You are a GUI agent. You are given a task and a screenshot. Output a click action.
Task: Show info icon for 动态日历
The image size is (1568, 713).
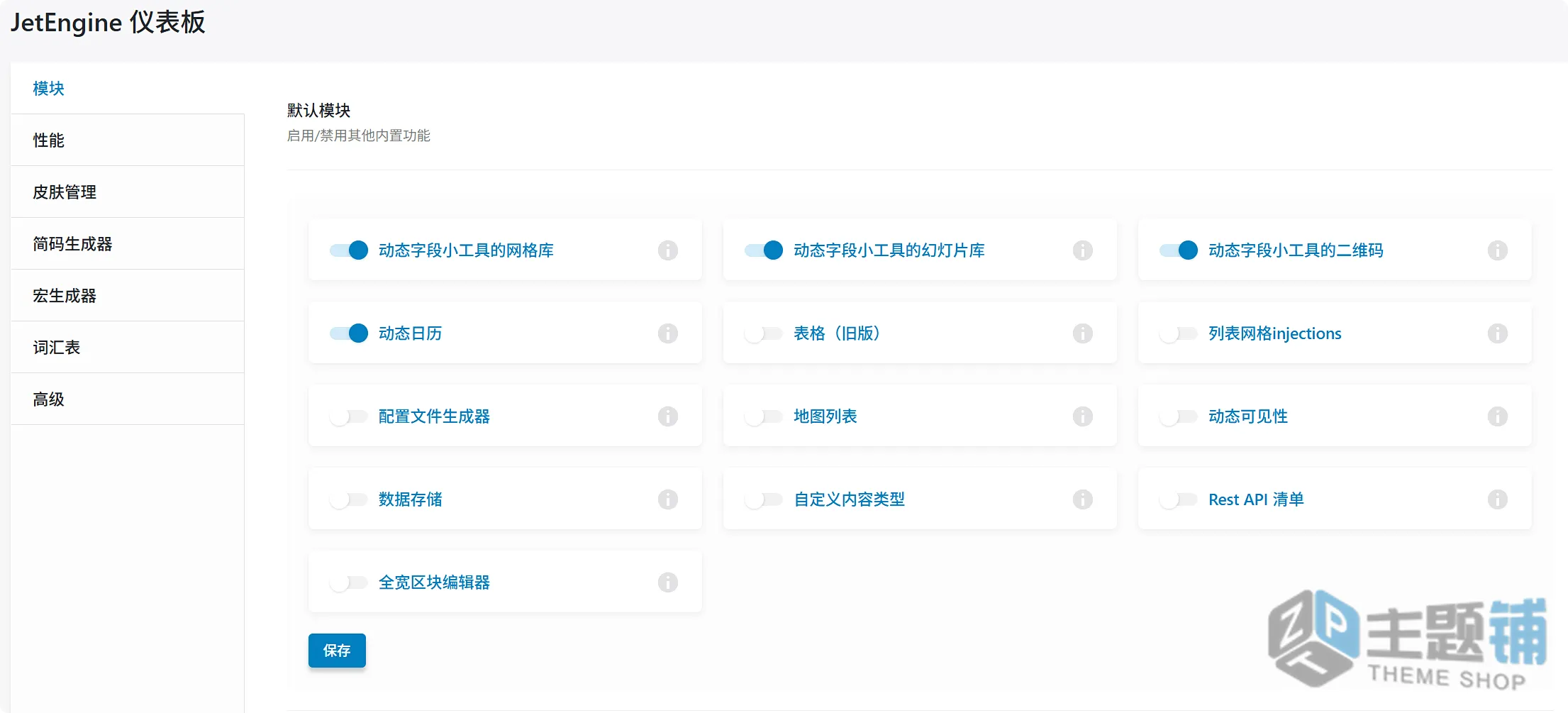tap(667, 333)
